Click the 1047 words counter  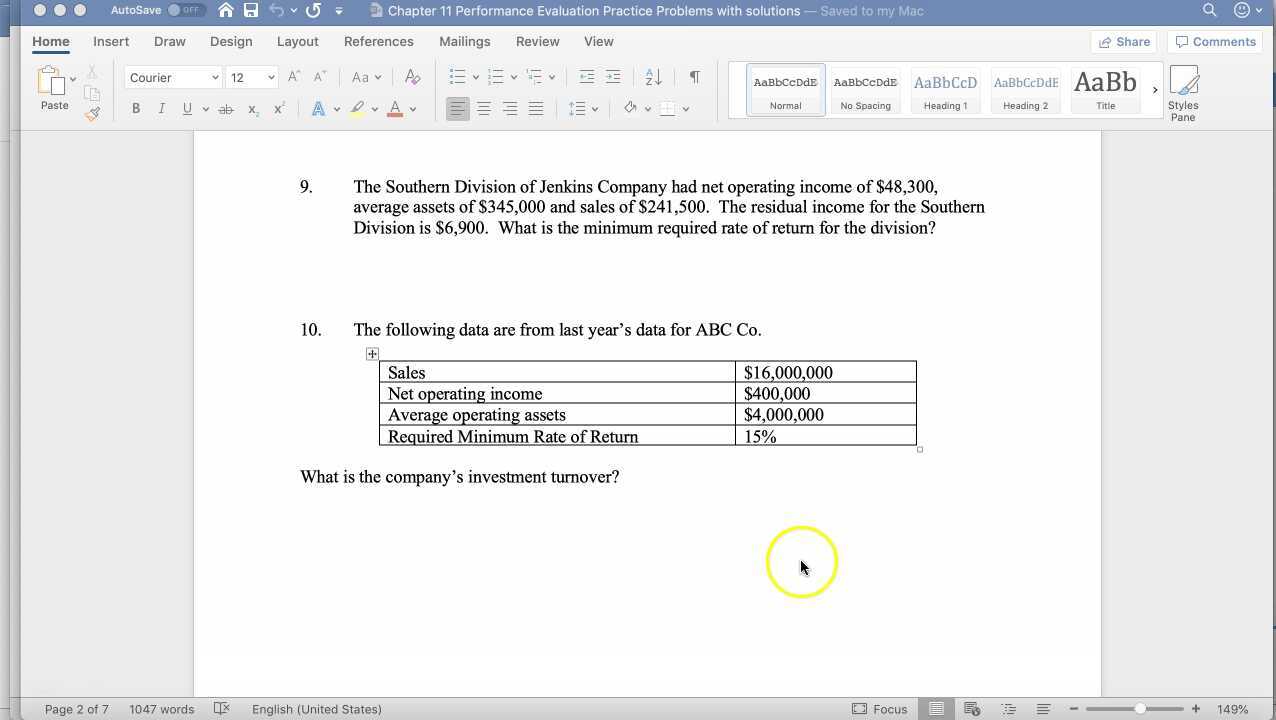click(161, 709)
